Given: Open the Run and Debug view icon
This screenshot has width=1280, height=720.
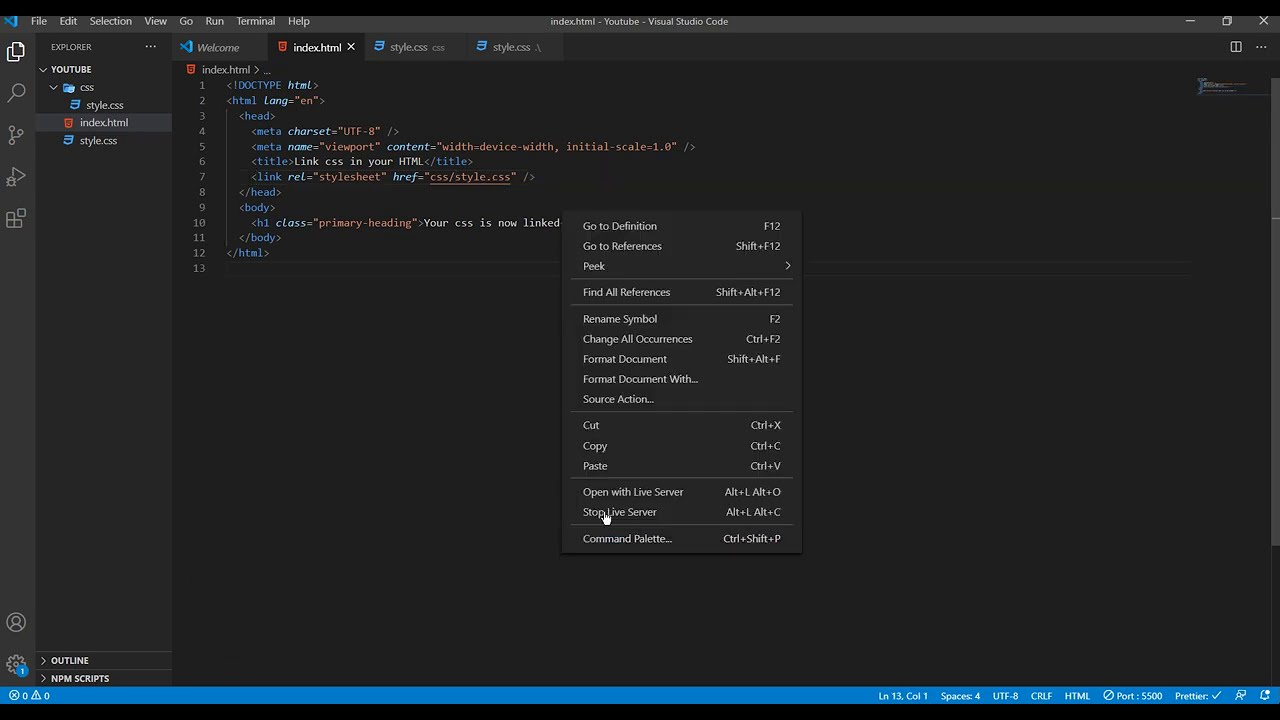Looking at the screenshot, I should pyautogui.click(x=16, y=177).
